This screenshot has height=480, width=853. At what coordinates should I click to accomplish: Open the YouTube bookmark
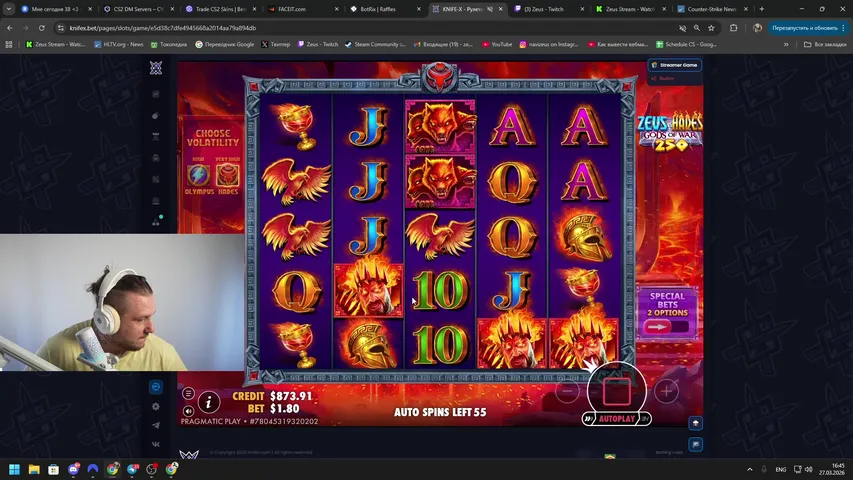497,45
